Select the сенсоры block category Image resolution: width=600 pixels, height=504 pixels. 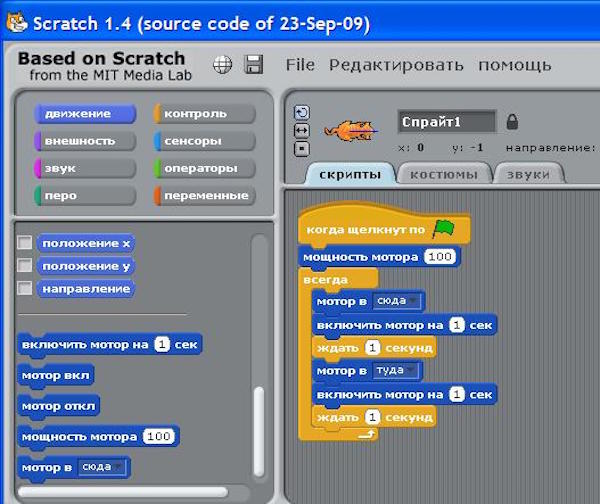205,141
